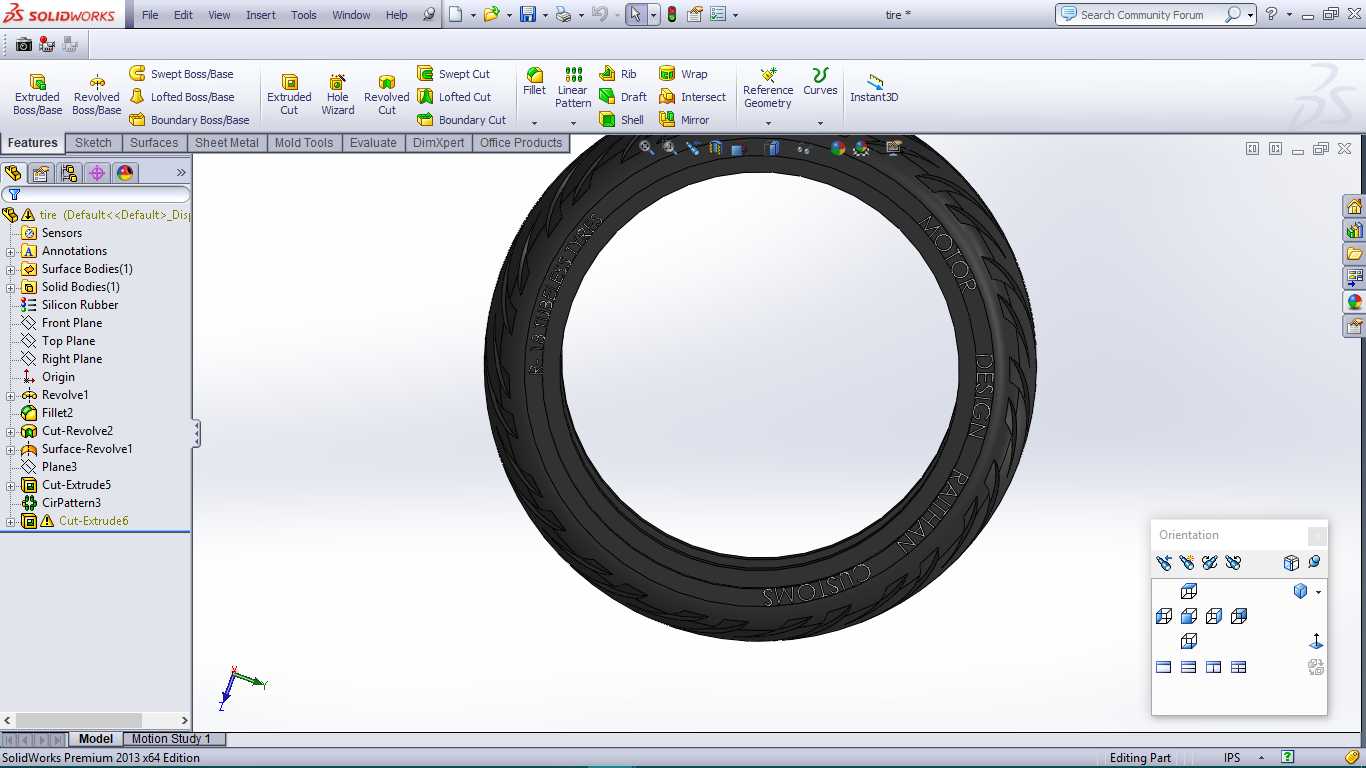The width and height of the screenshot is (1366, 768).
Task: Open the Reference Geometry dropdown arrow
Action: (x=768, y=123)
